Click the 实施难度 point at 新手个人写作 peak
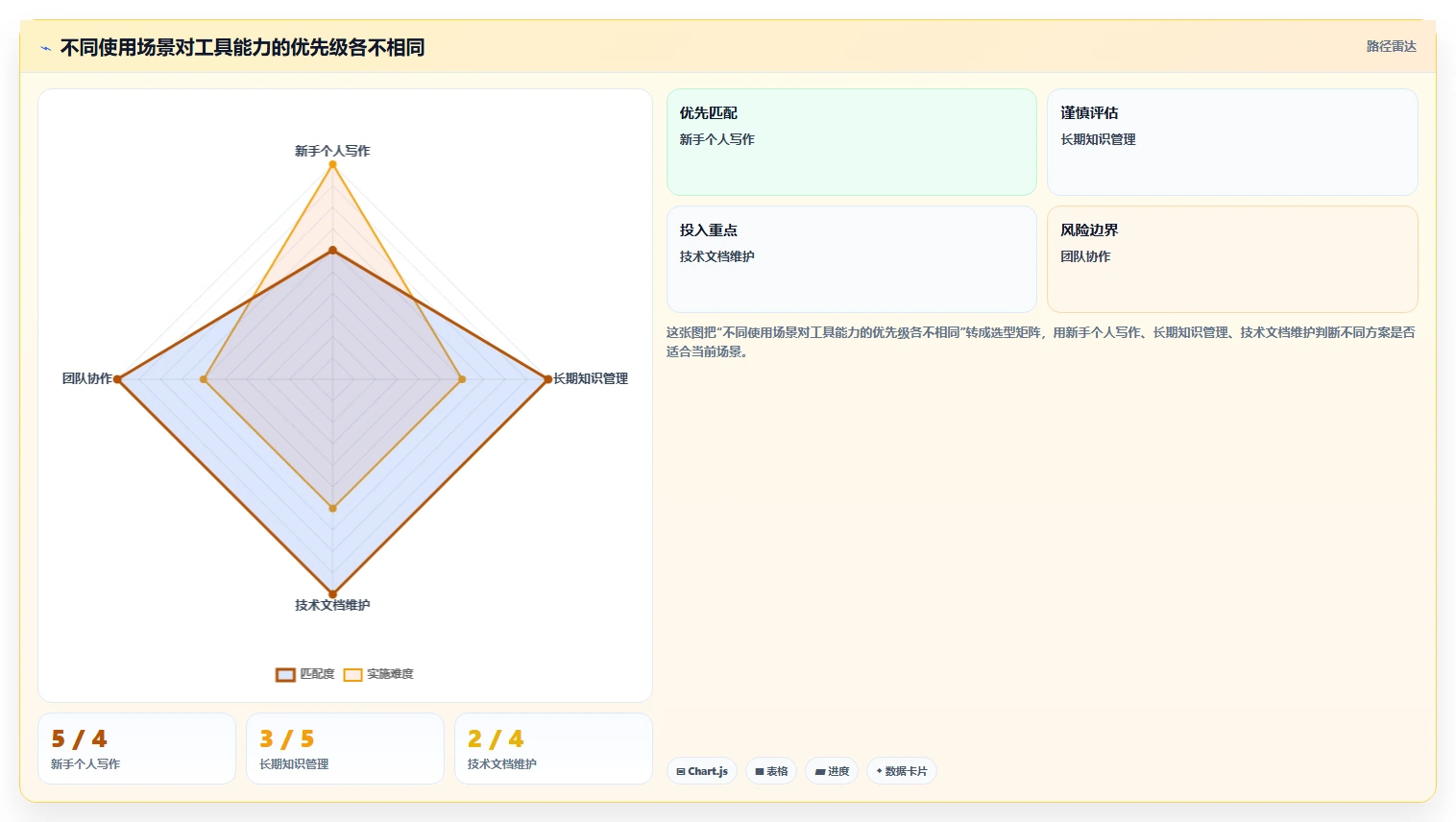Screen dimensions: 1456x822 tap(333, 165)
